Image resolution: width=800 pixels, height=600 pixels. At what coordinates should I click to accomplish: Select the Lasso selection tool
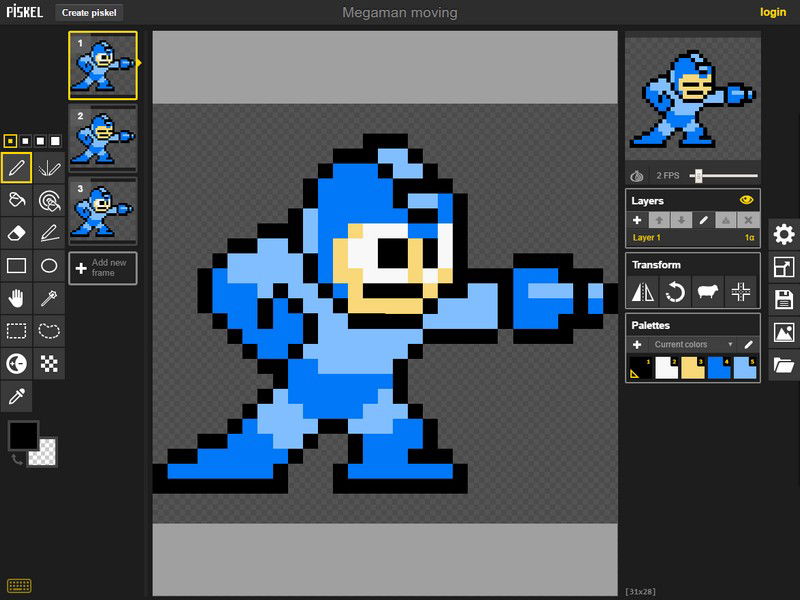coord(49,331)
